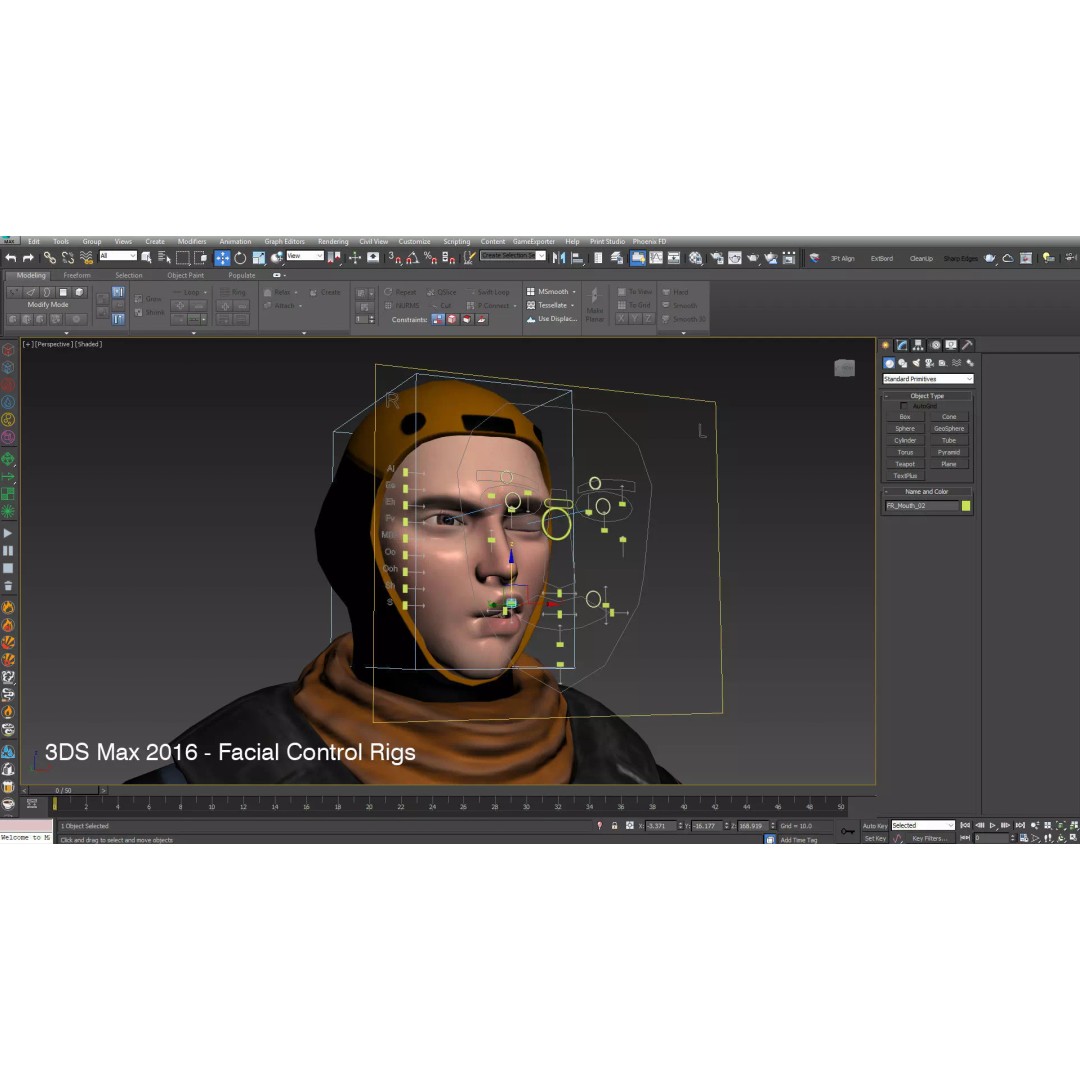Choose the Select Object tool
Screen dimensions: 1080x1080
(x=146, y=258)
